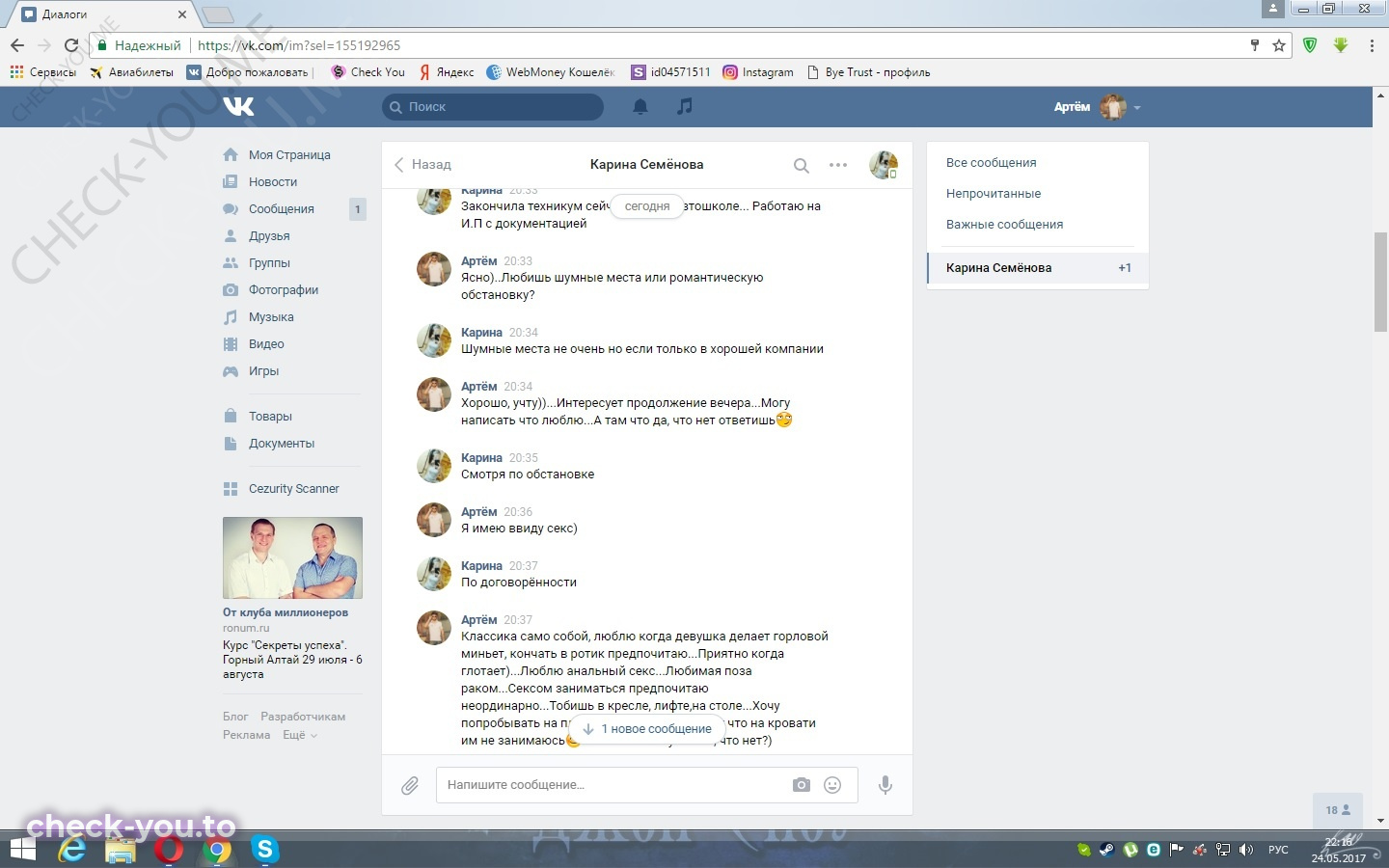Open conversation actions three-dot menu
Image resolution: width=1389 pixels, height=868 pixels.
click(838, 165)
